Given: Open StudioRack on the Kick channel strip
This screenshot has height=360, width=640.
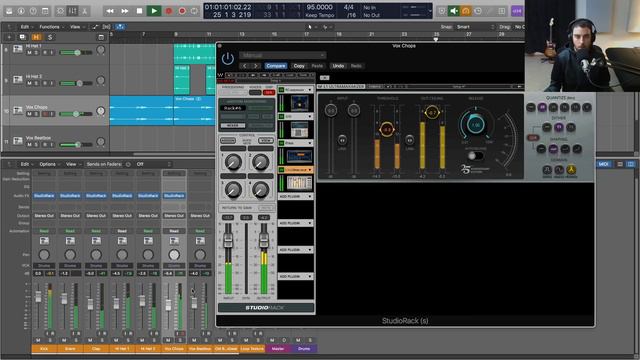Looking at the screenshot, I should click(x=44, y=196).
